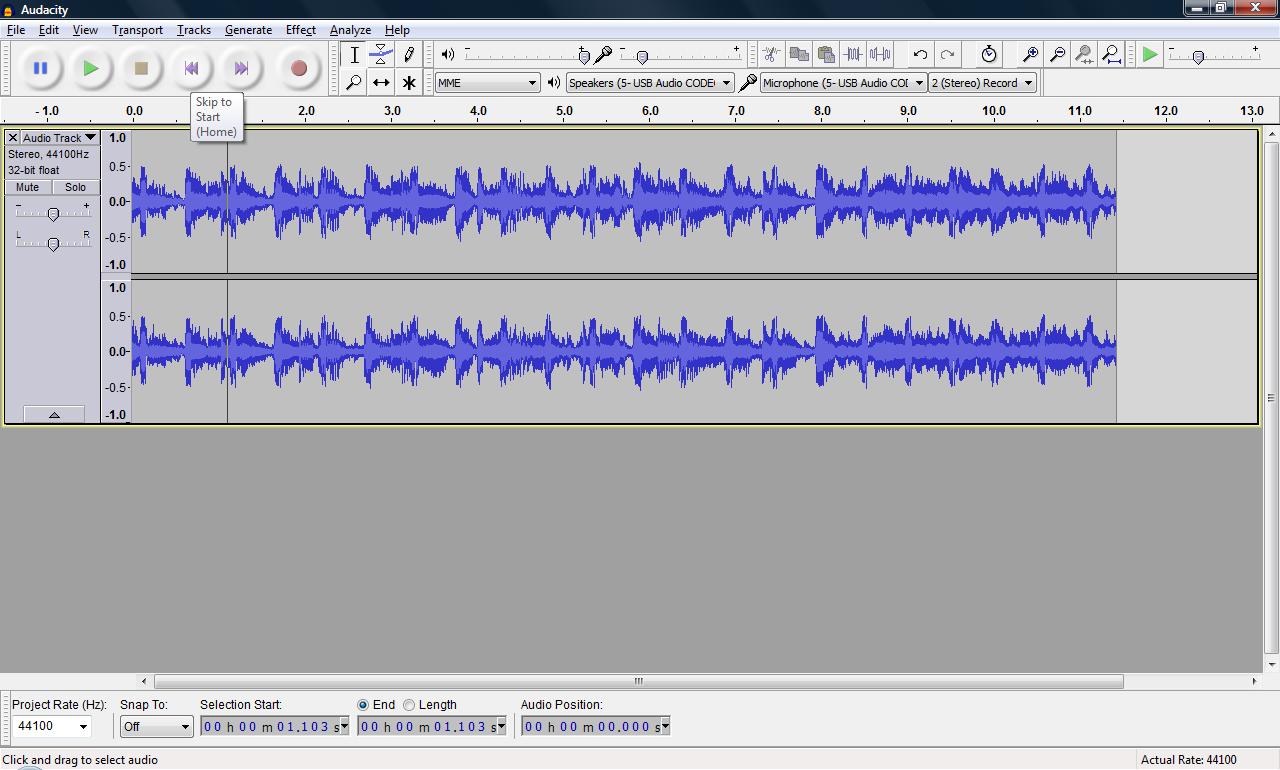The height and width of the screenshot is (770, 1280).
Task: Zoom in with the magnifier plus icon
Action: pyautogui.click(x=1029, y=55)
